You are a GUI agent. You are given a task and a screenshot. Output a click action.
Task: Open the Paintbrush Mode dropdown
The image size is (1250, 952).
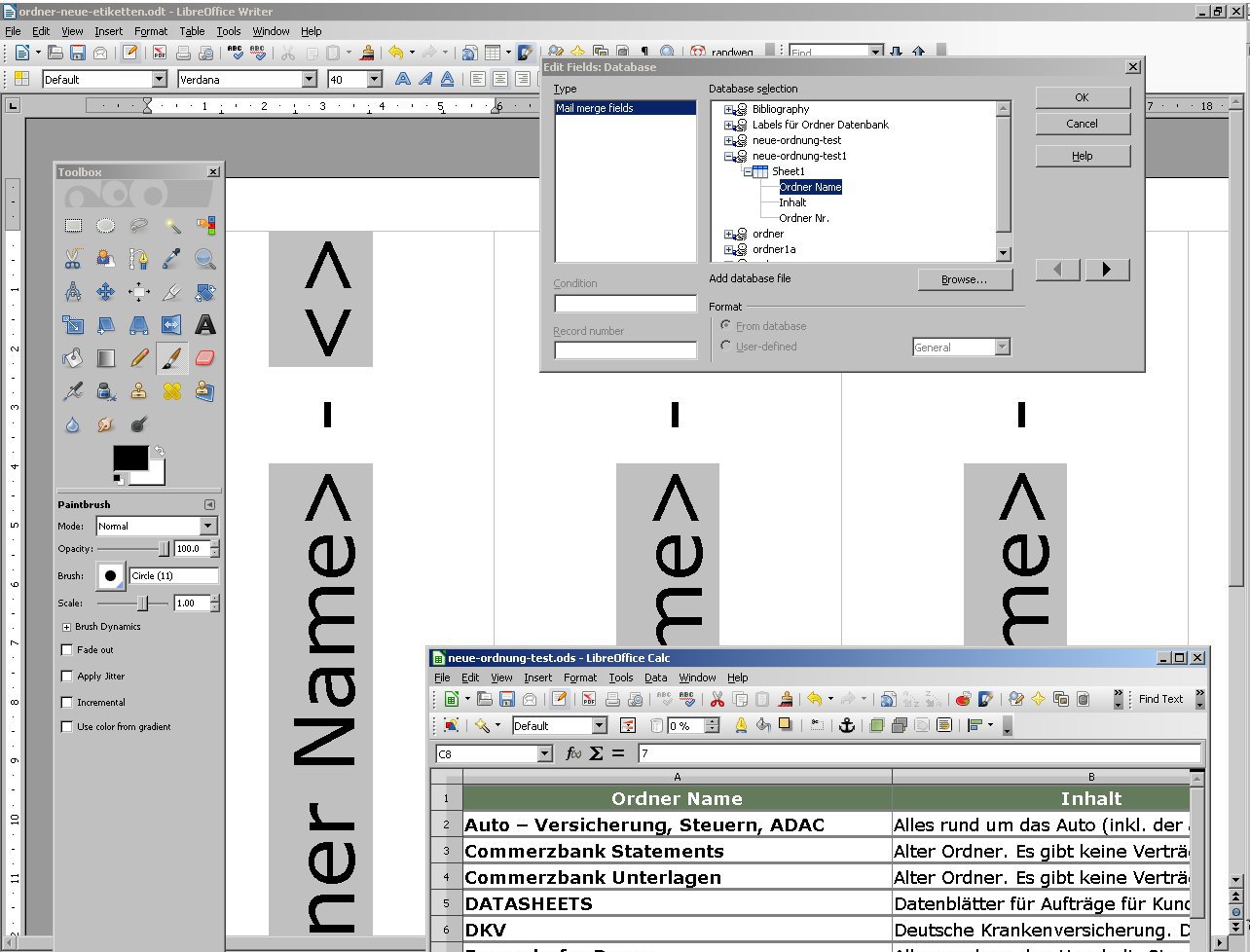208,526
